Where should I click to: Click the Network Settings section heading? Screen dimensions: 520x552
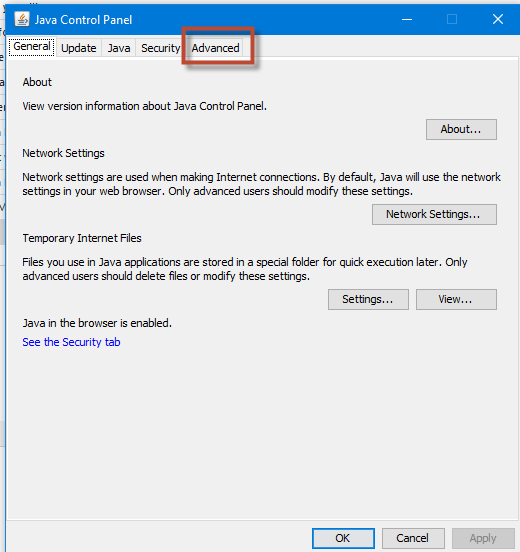point(63,153)
